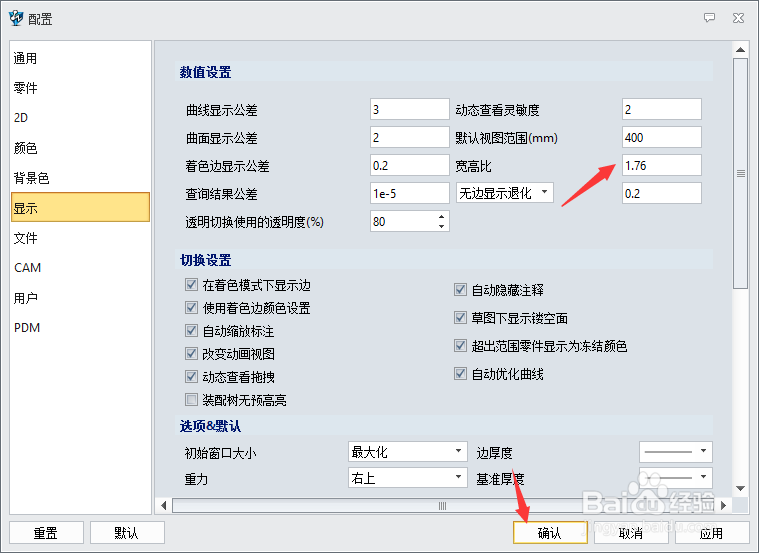The image size is (759, 553).
Task: Click 默认视图范围 field showing 400
Action: (x=662, y=137)
